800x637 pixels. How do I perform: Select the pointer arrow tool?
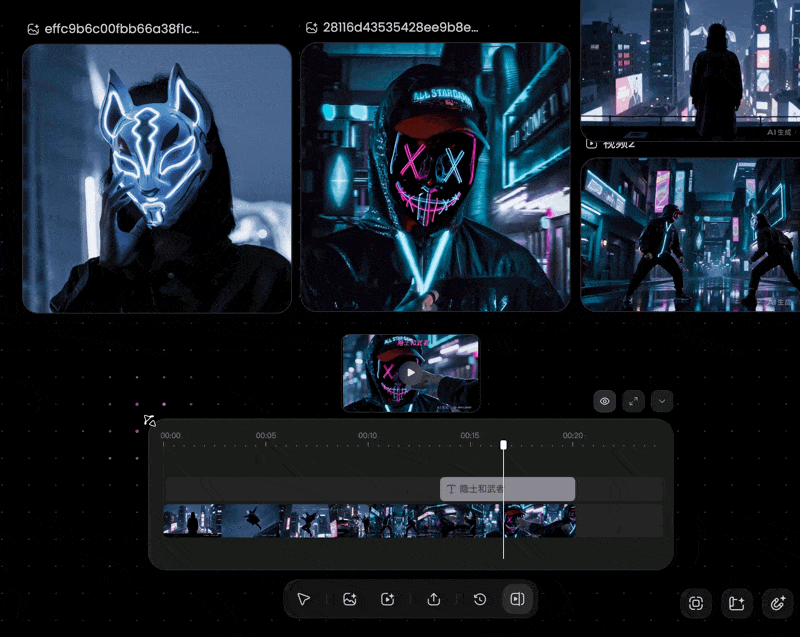tap(303, 599)
